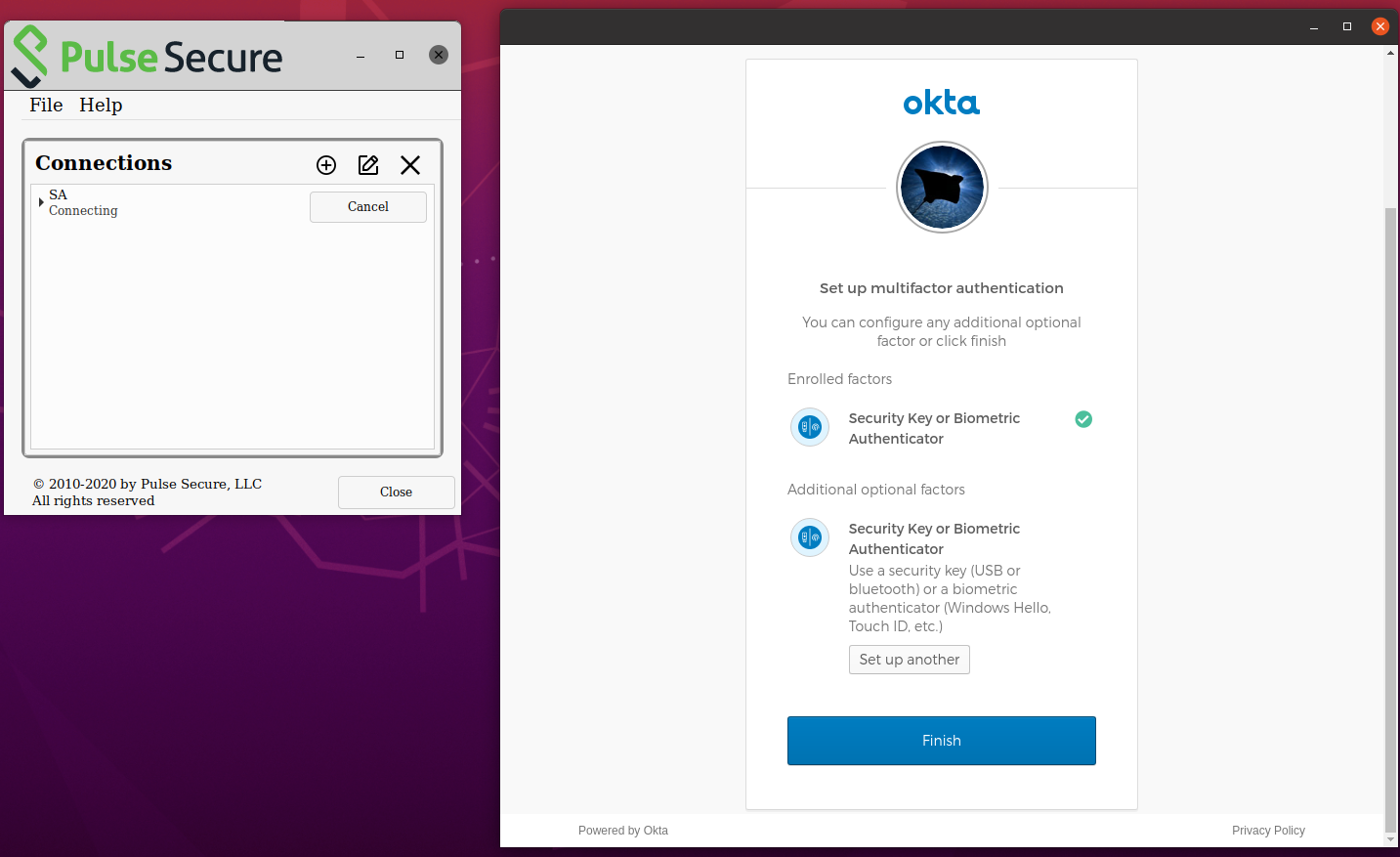Minimize the Okta browser window

1314,27
